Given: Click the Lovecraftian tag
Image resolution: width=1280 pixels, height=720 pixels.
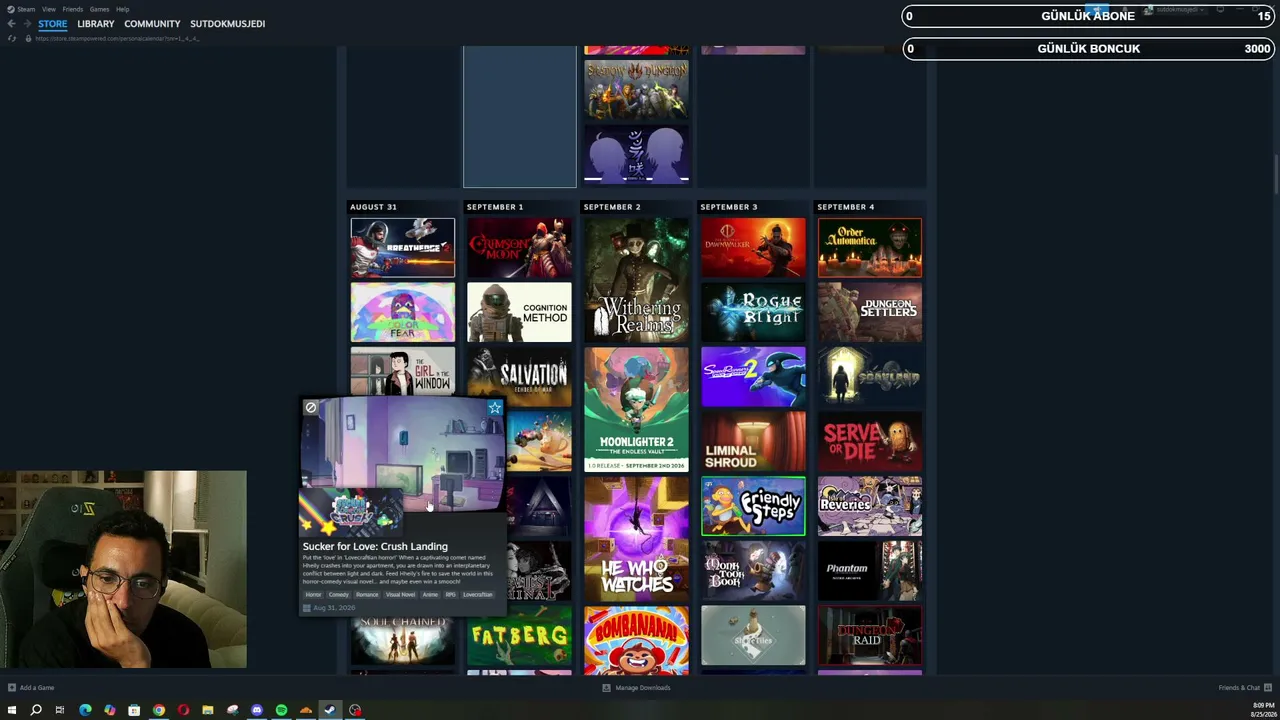Looking at the screenshot, I should point(477,595).
